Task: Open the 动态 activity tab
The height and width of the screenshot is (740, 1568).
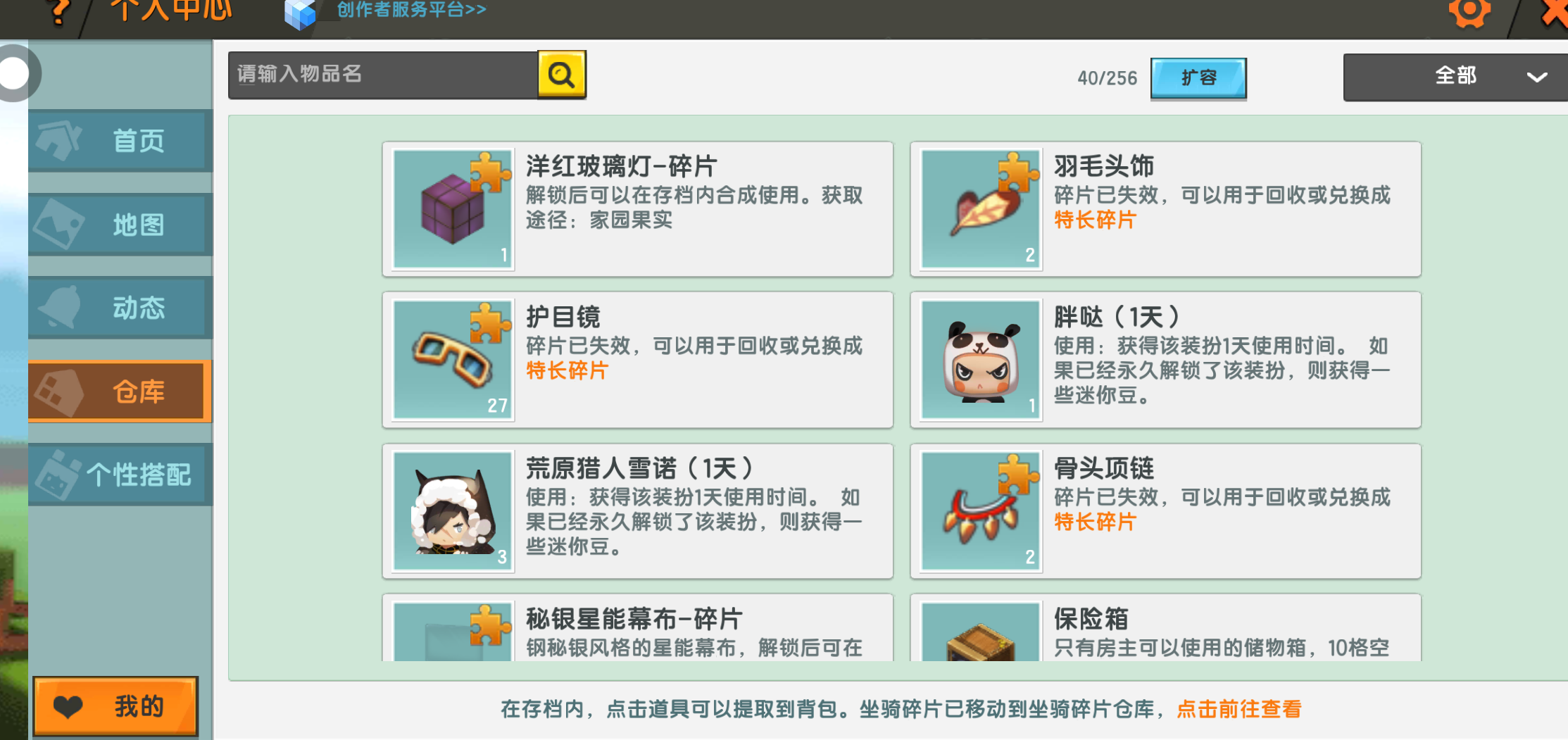Action: coord(120,308)
